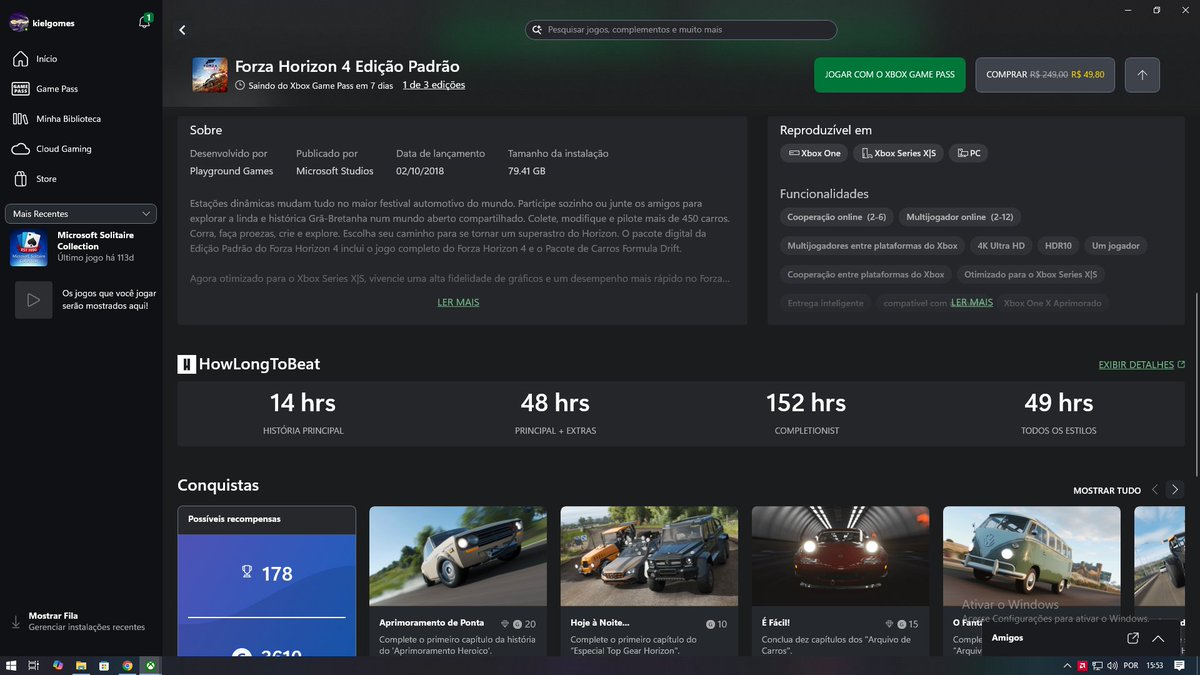
Task: Open the notifications bell icon
Action: pyautogui.click(x=145, y=22)
